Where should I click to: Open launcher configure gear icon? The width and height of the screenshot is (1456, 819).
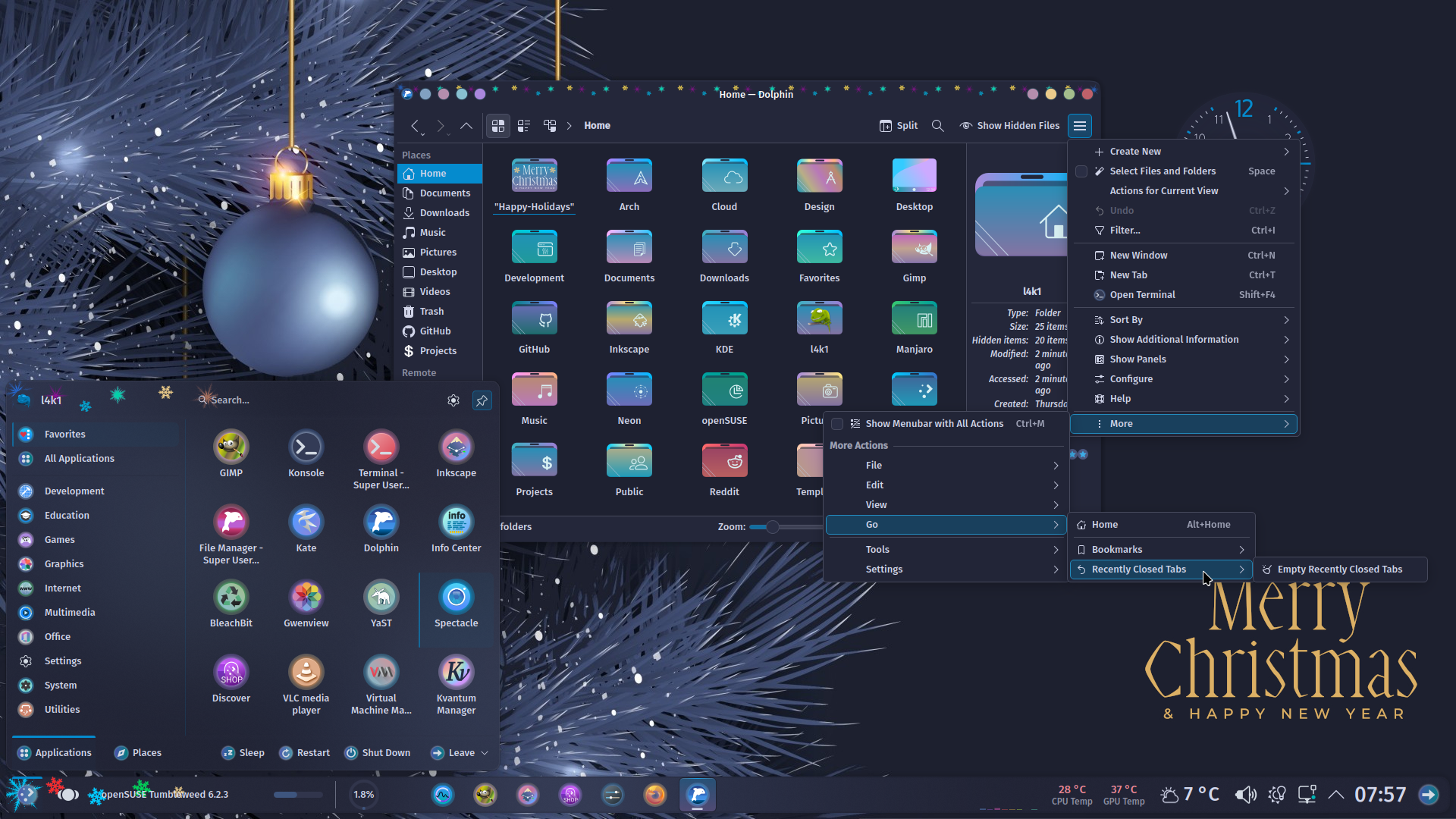click(453, 400)
